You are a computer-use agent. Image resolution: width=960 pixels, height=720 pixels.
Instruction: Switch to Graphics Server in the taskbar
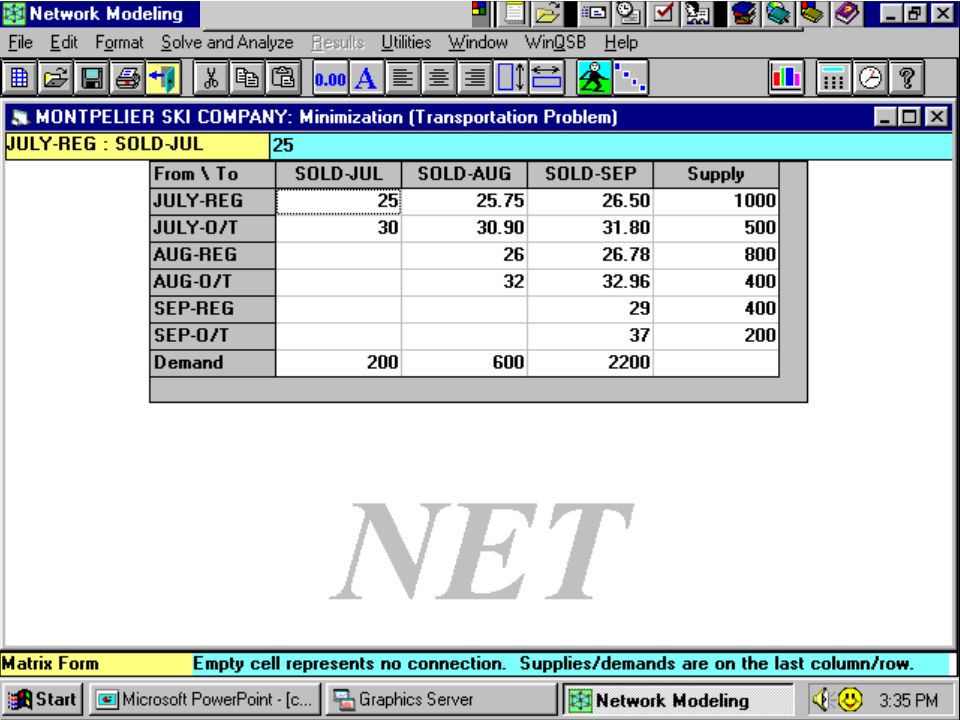point(441,699)
